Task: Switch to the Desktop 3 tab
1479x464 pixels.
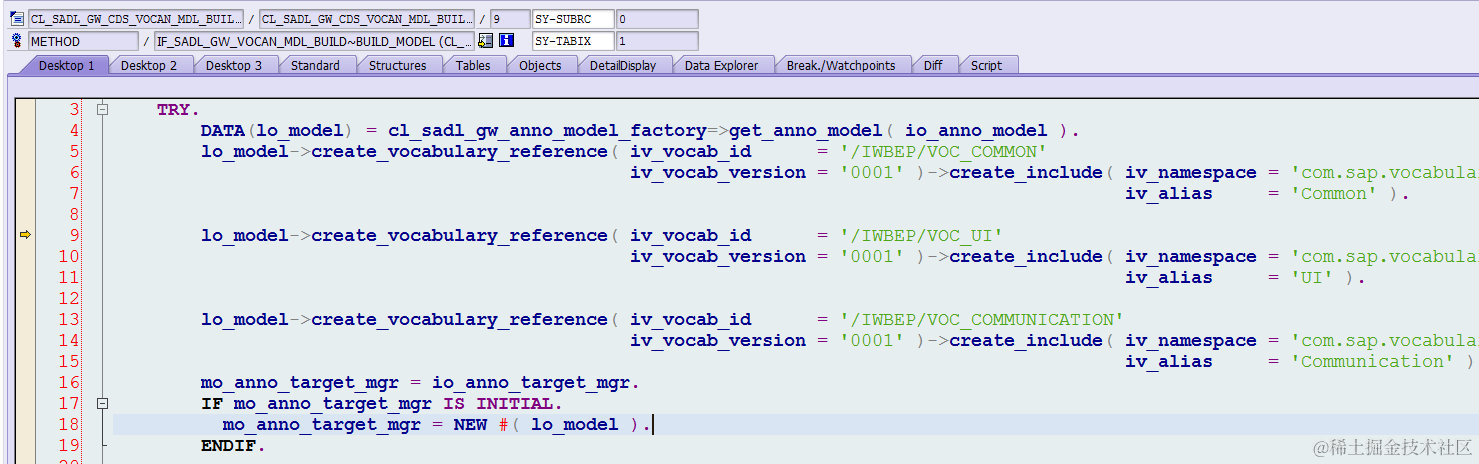Action: tap(234, 65)
